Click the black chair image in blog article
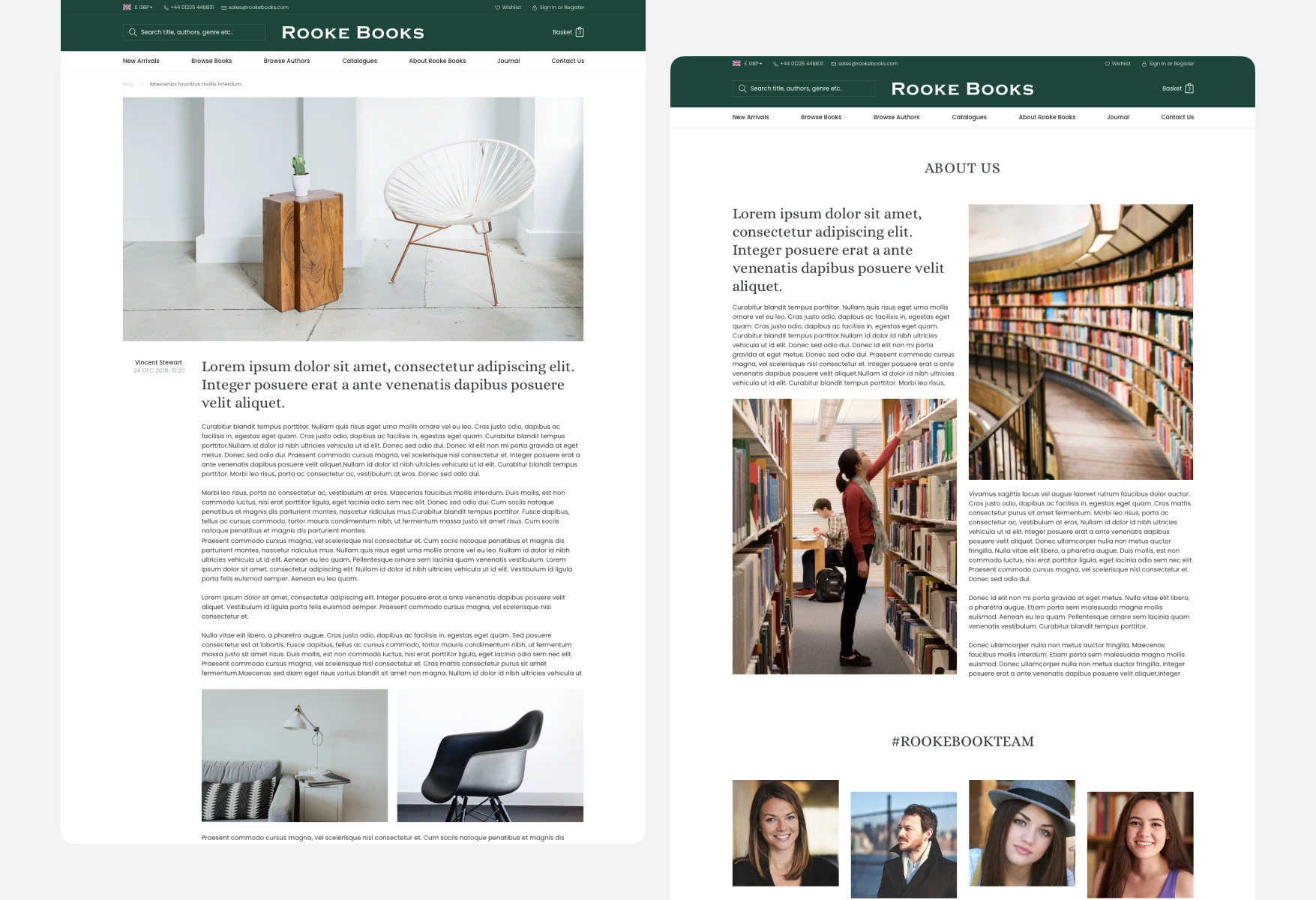Screen dimensions: 1316x900 click(490, 755)
